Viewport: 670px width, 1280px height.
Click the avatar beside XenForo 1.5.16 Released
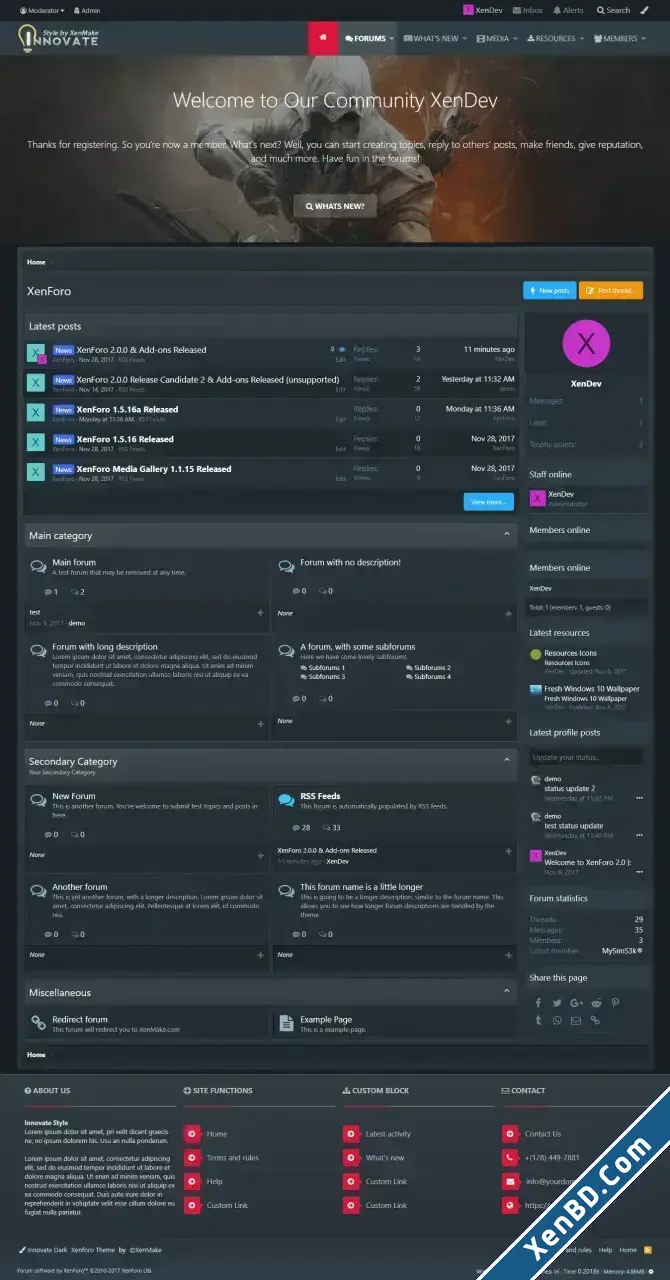tap(36, 442)
